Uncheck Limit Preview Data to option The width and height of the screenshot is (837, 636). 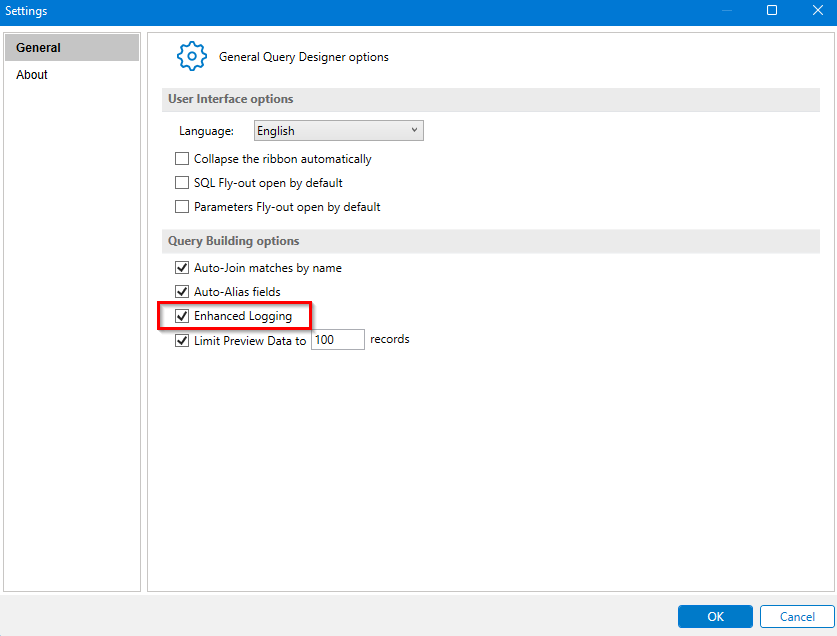click(182, 341)
